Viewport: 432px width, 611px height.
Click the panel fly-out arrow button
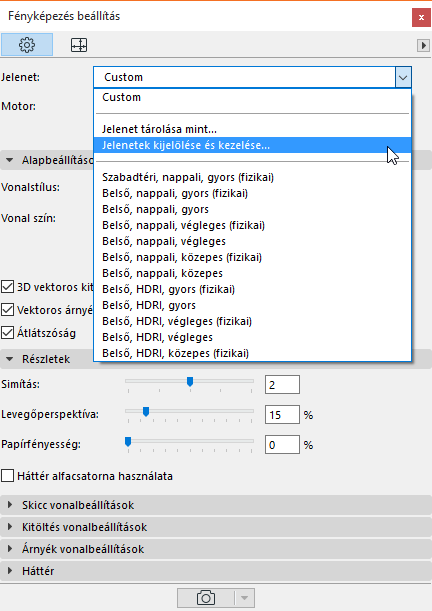(x=423, y=45)
